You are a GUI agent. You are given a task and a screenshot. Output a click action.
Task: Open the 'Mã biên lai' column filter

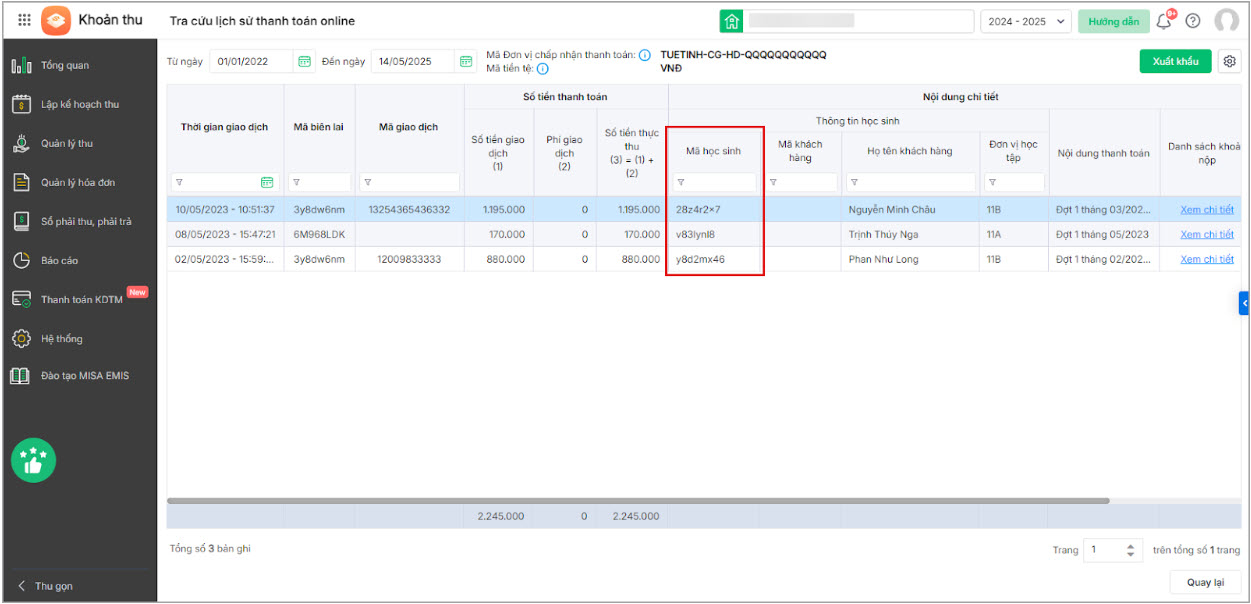coord(295,183)
